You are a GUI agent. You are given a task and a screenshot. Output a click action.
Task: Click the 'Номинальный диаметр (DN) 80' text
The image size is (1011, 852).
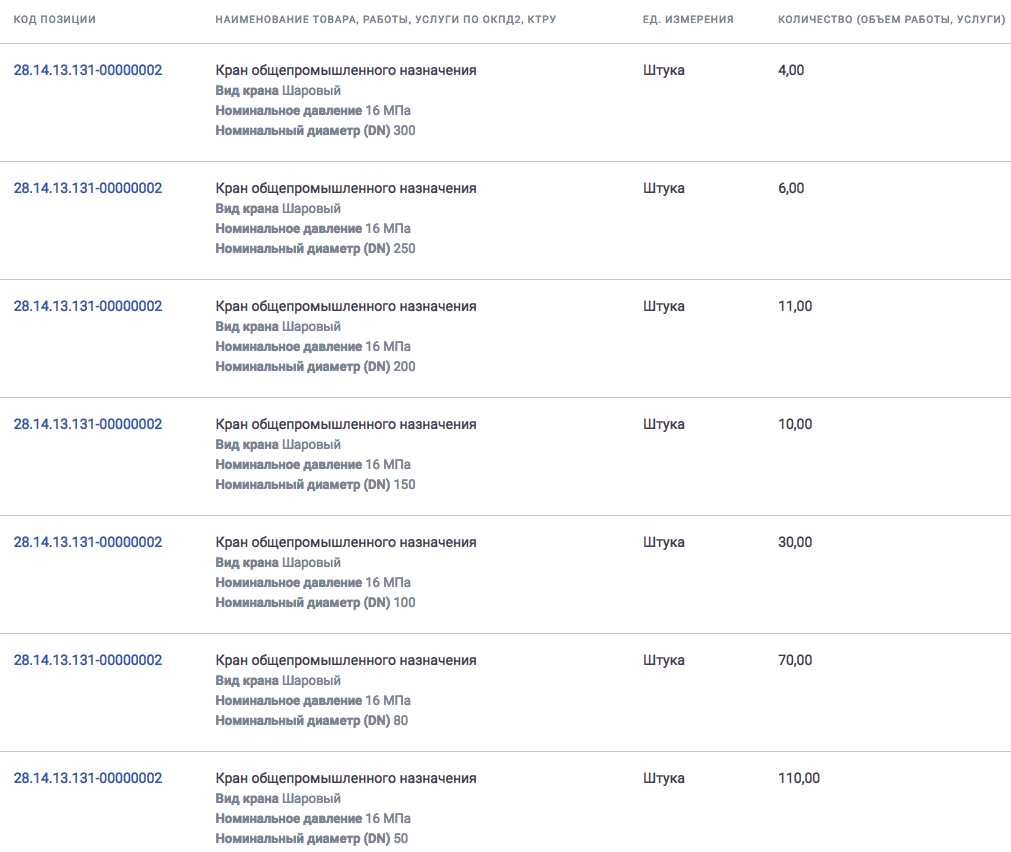pyautogui.click(x=311, y=720)
